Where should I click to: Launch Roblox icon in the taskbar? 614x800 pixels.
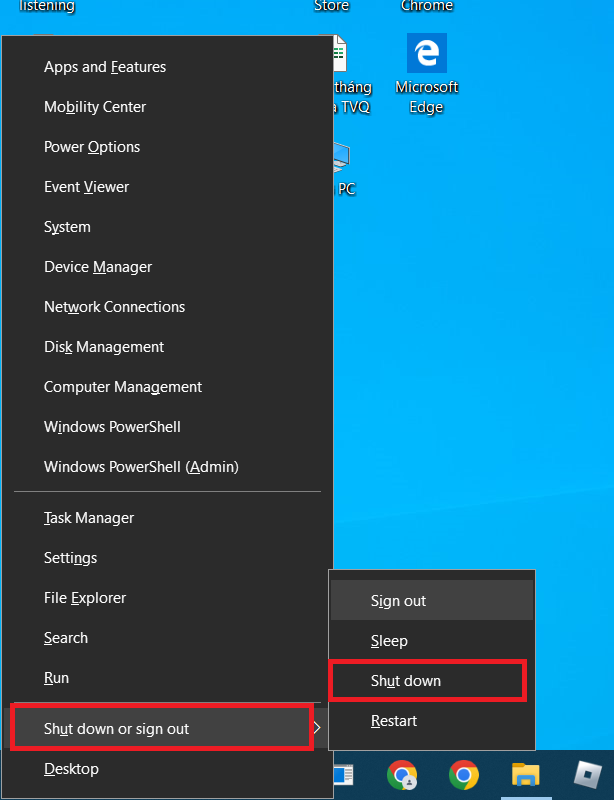587,774
